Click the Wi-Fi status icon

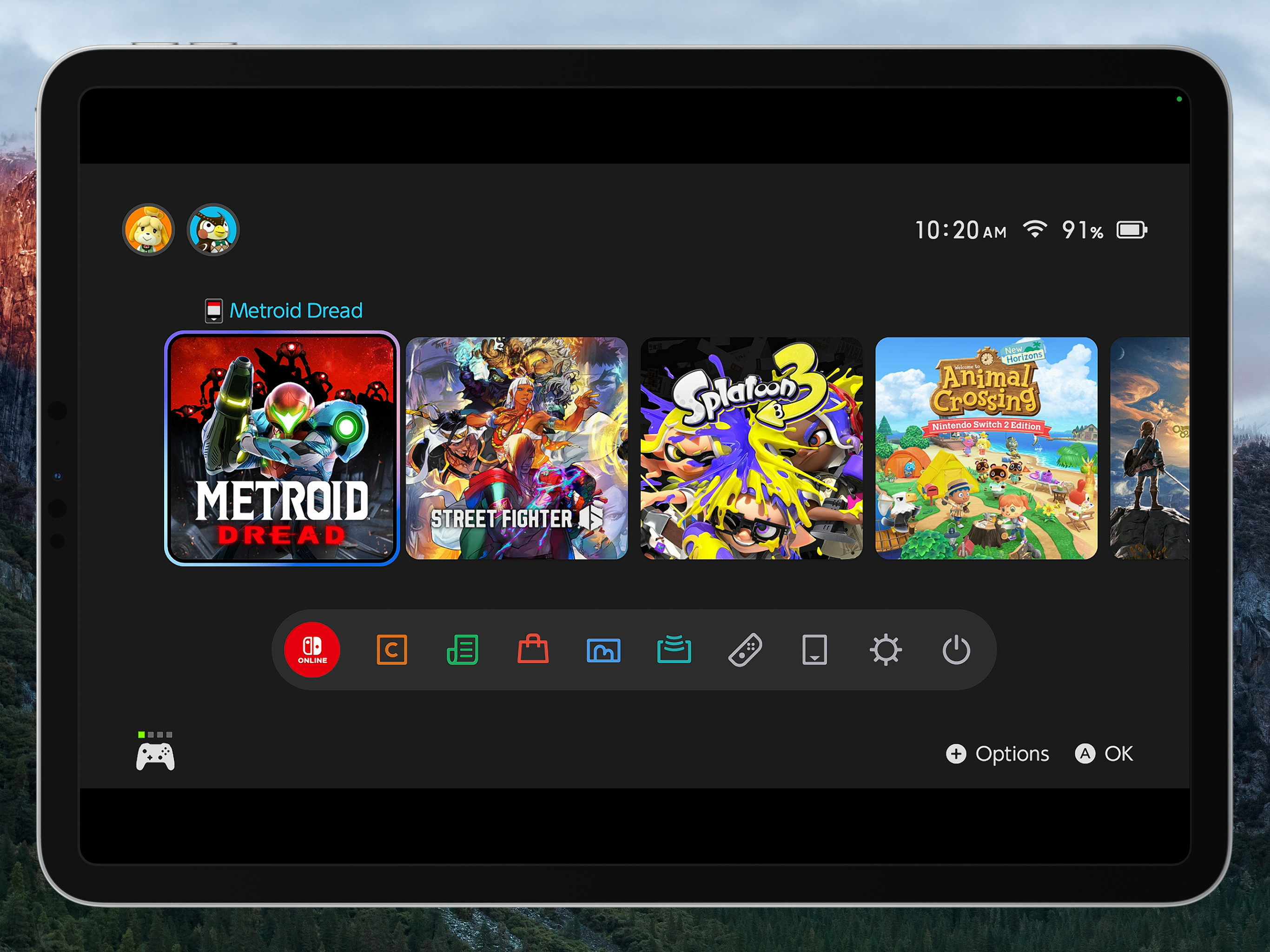click(1035, 229)
